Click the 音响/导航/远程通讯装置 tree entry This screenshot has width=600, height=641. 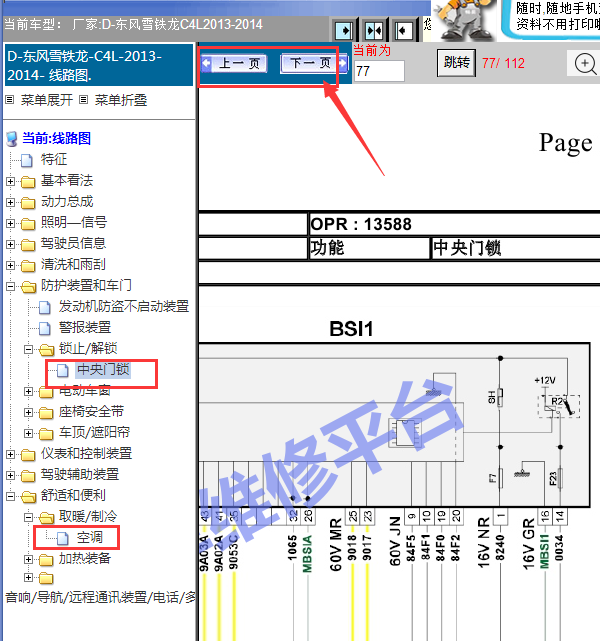click(x=100, y=597)
